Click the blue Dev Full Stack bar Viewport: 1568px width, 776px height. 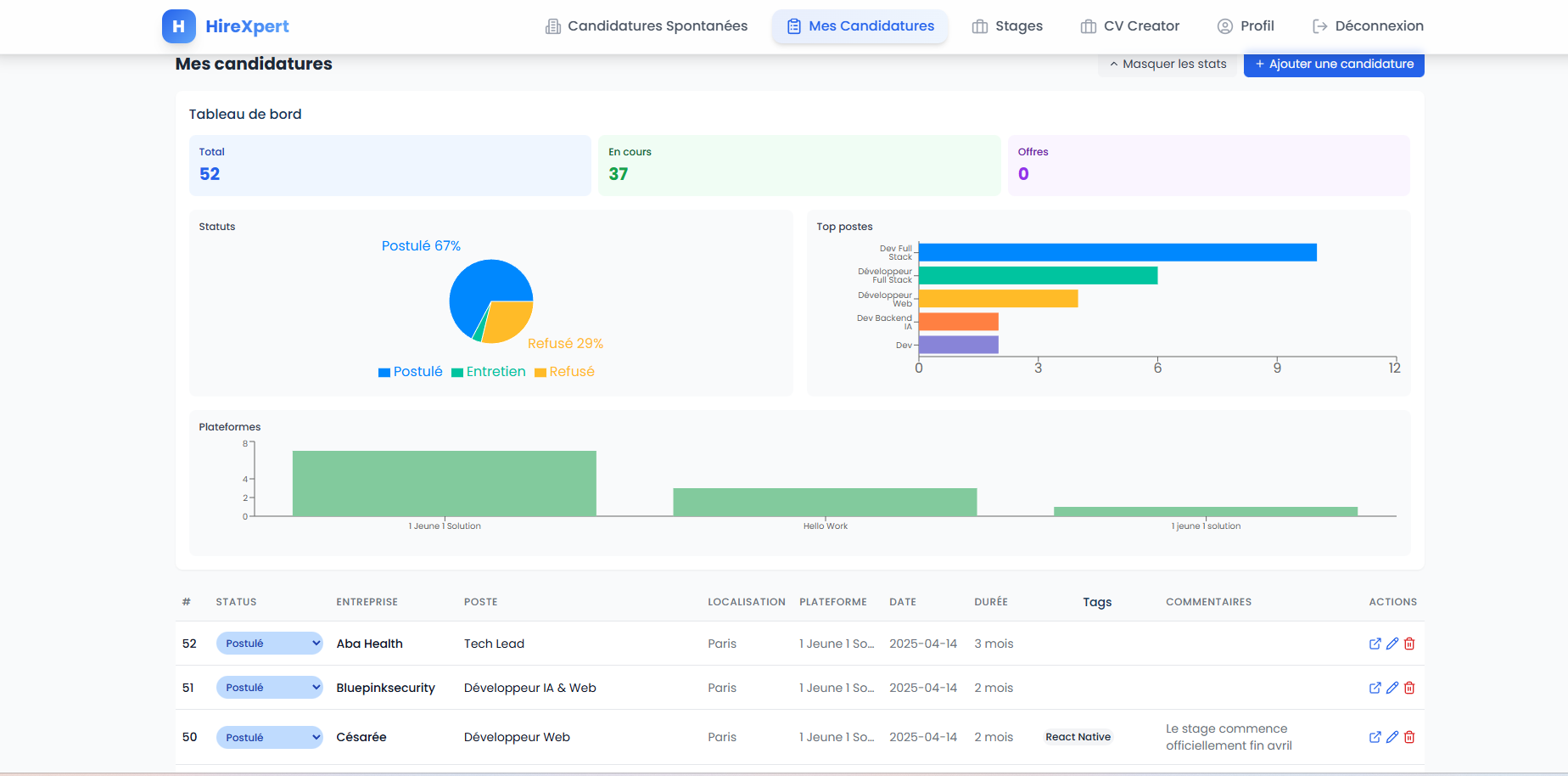[1117, 252]
